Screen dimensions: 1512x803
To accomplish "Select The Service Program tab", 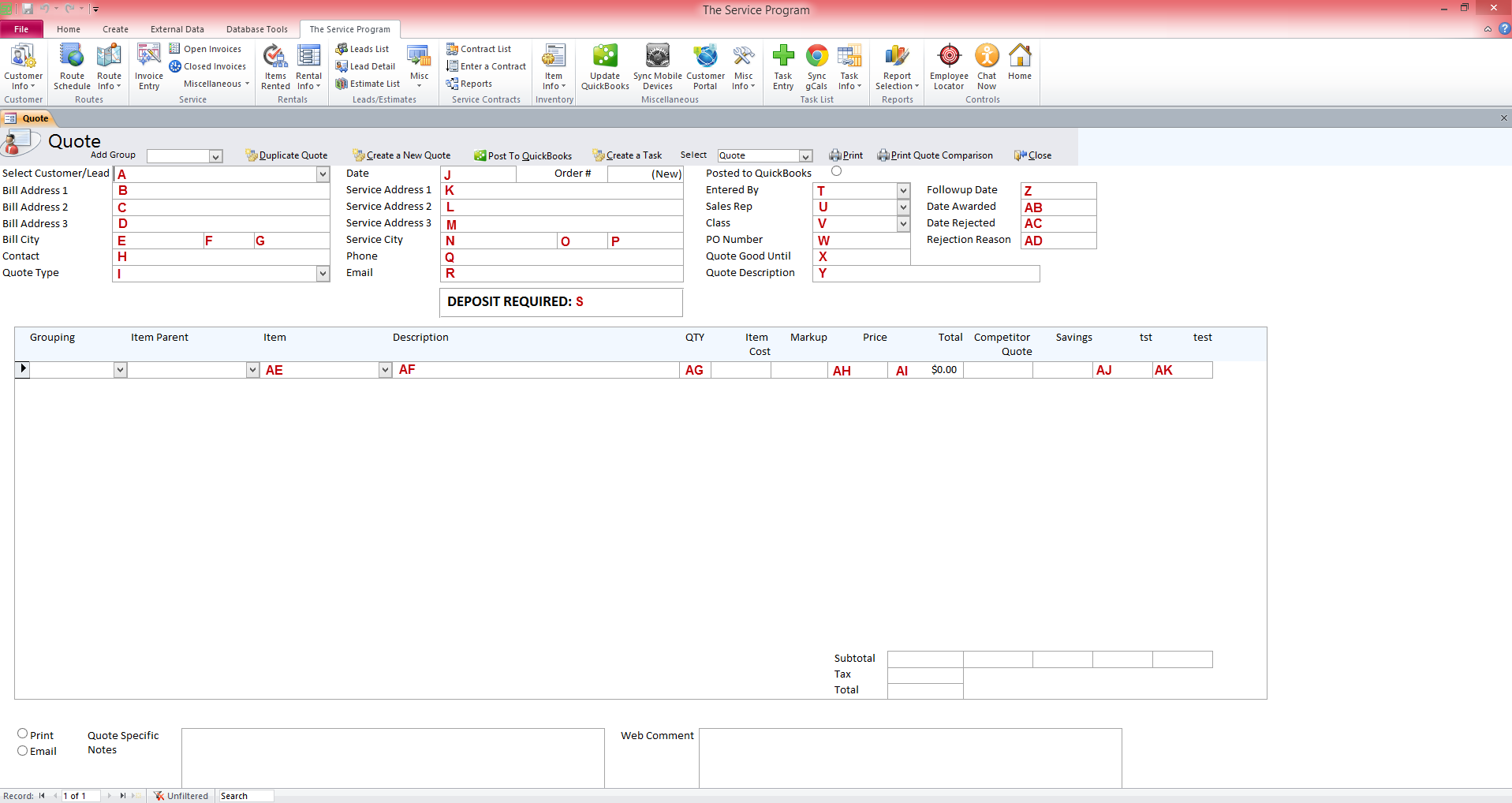I will 349,29.
